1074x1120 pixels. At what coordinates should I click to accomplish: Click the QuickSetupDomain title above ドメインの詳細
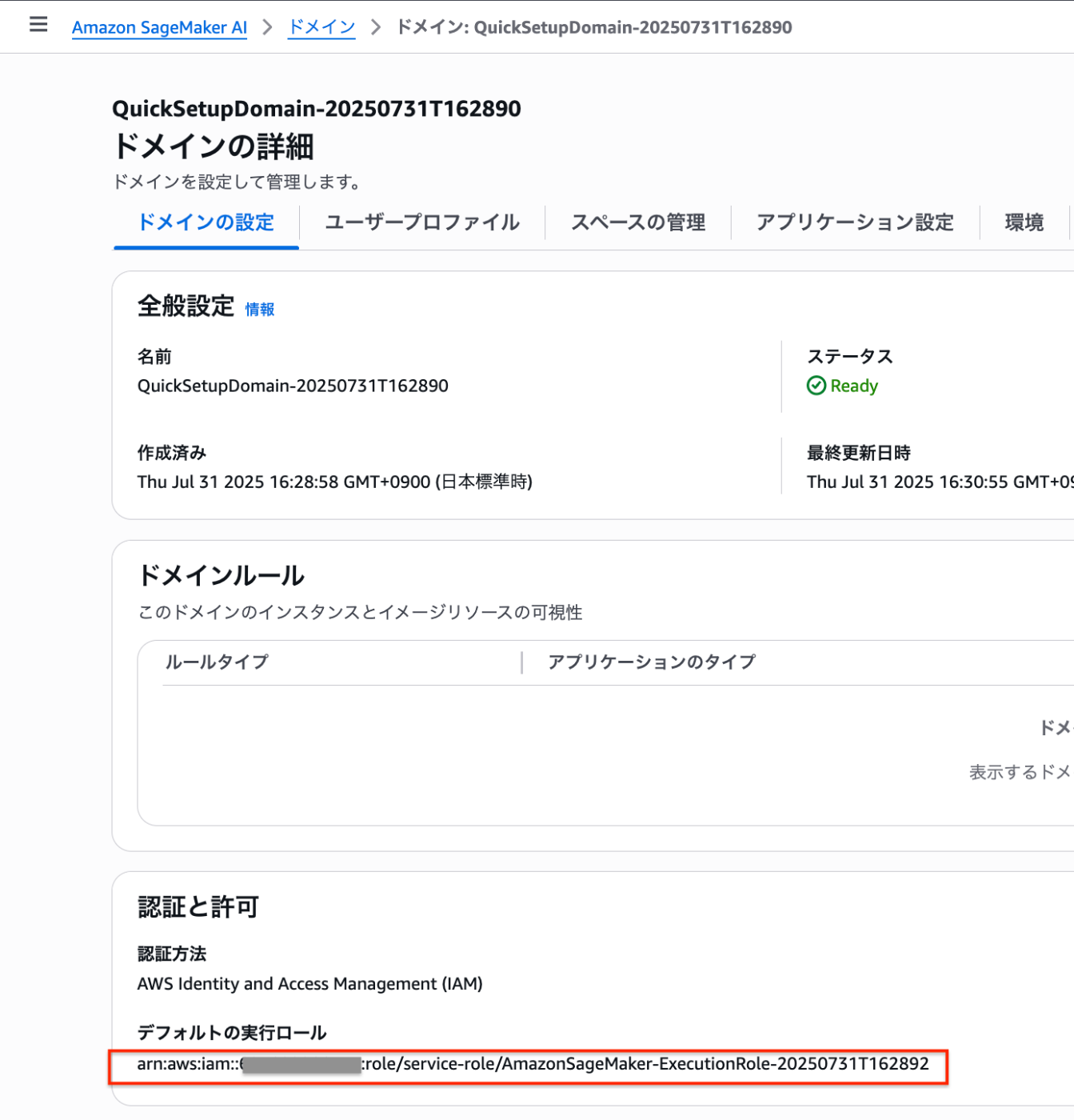tap(317, 109)
